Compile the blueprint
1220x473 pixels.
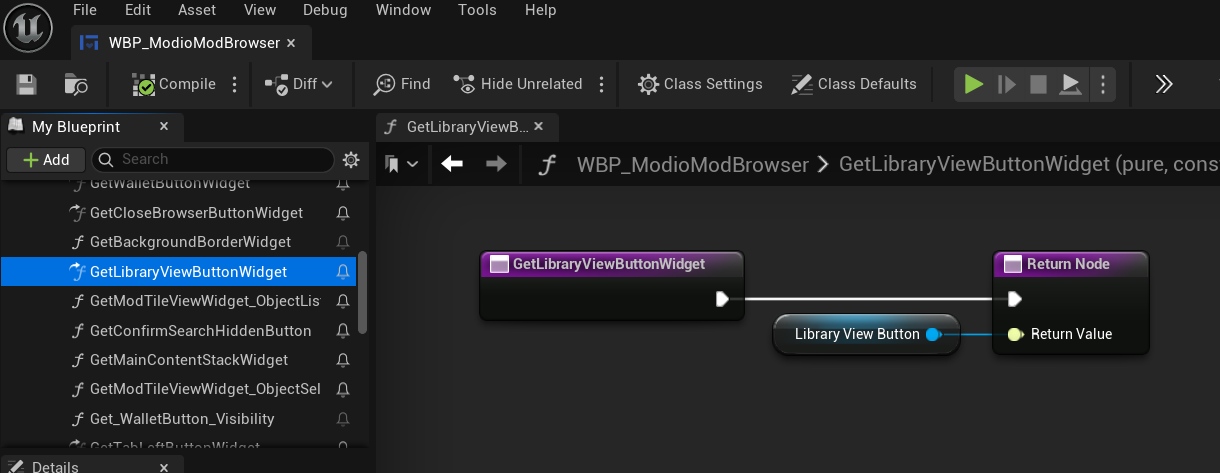[x=174, y=84]
